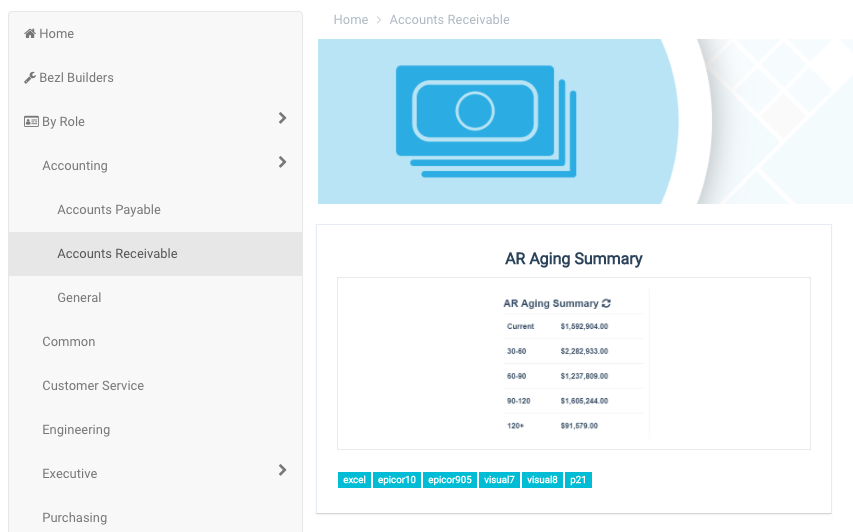
Task: Refresh the AR Aging Summary data
Action: (607, 304)
